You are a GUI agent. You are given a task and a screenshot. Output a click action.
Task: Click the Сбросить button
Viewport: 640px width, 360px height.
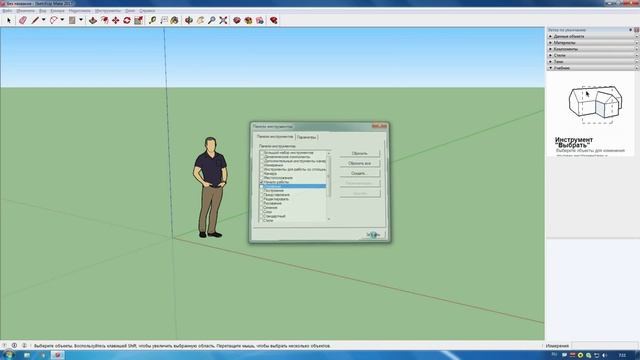coord(360,153)
